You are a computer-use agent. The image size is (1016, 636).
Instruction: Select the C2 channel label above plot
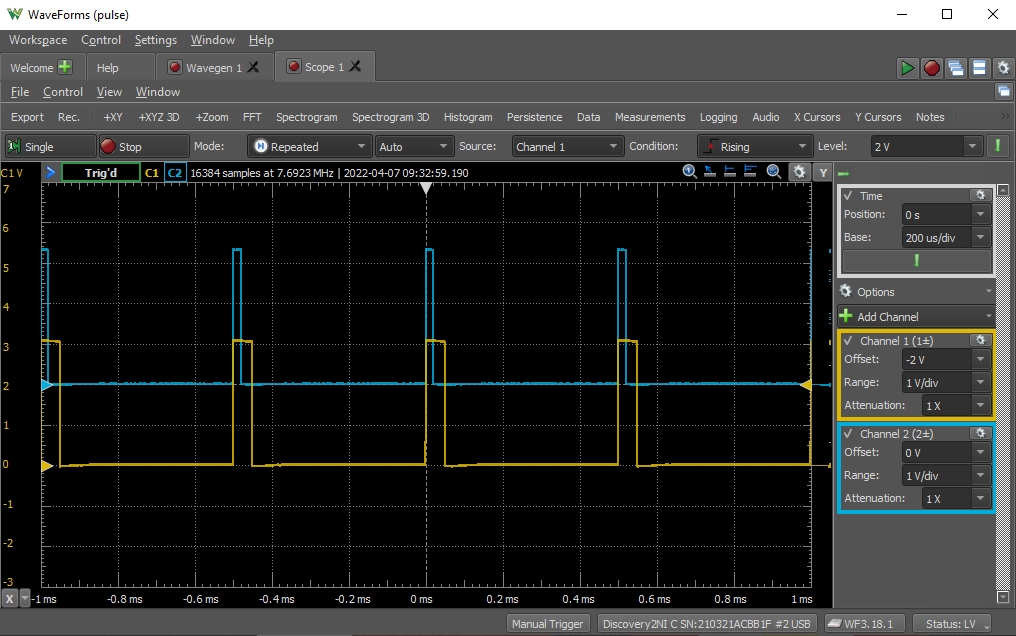[x=175, y=173]
